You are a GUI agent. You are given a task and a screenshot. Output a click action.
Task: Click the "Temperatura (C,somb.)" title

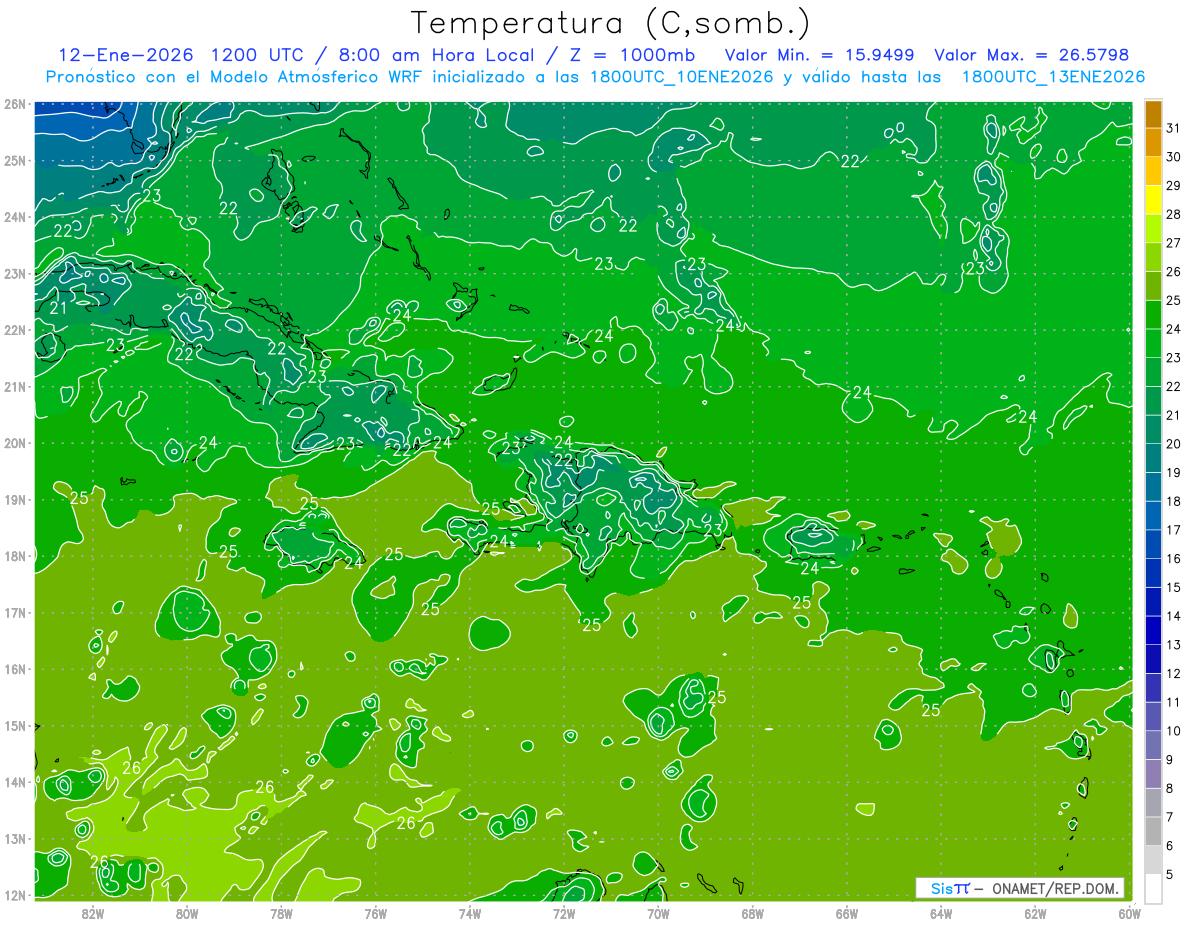tap(610, 24)
